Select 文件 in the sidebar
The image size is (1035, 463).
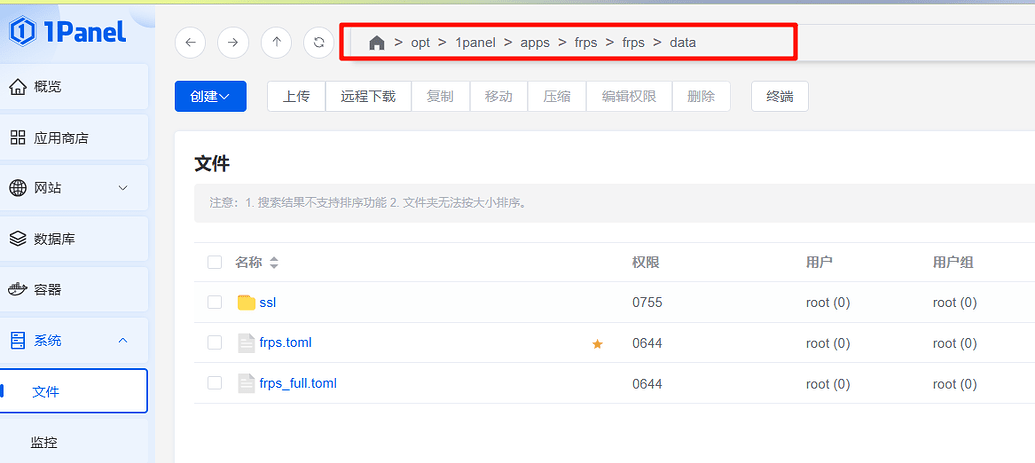point(74,391)
